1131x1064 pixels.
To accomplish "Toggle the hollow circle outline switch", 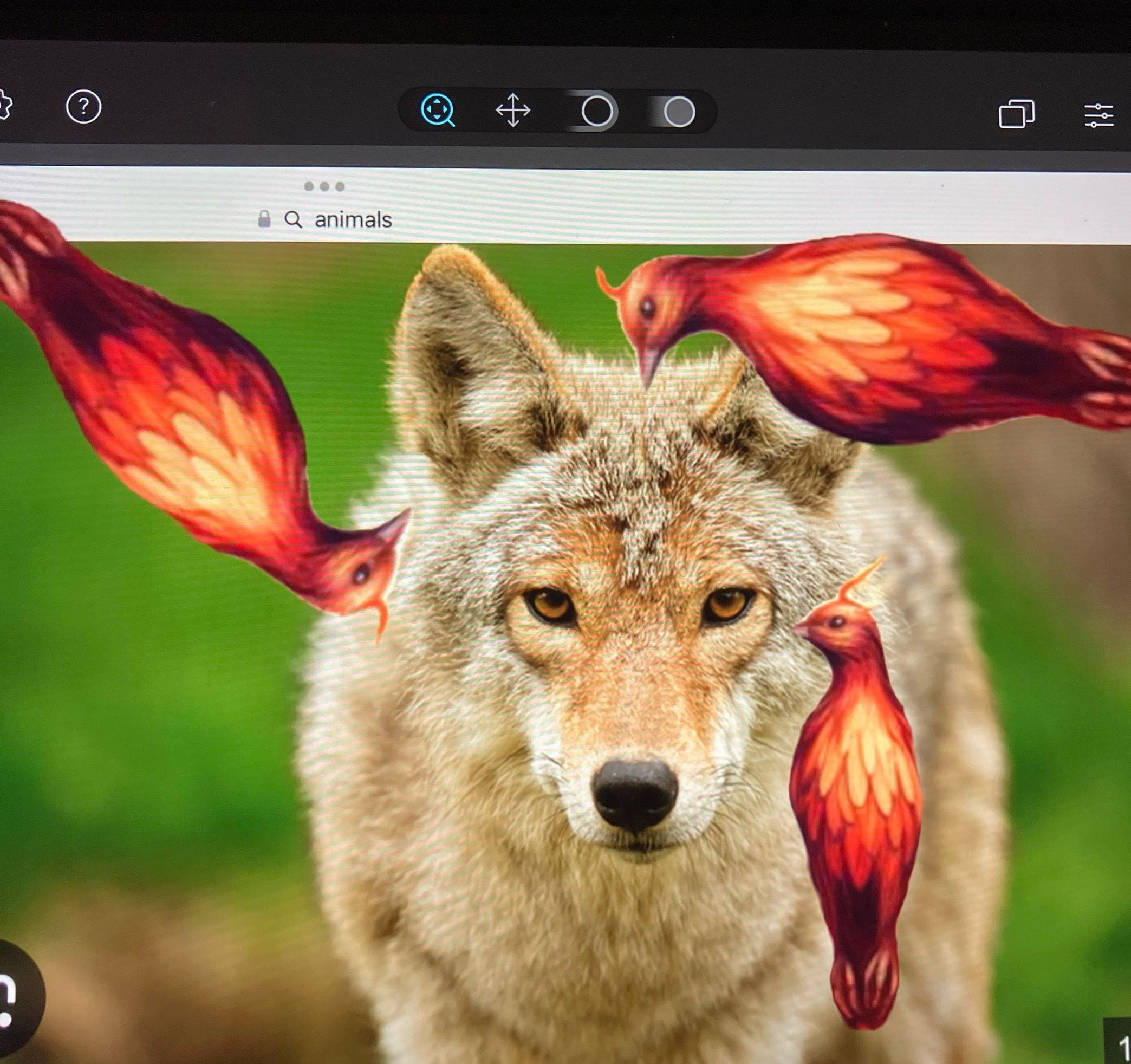I will coord(597,111).
